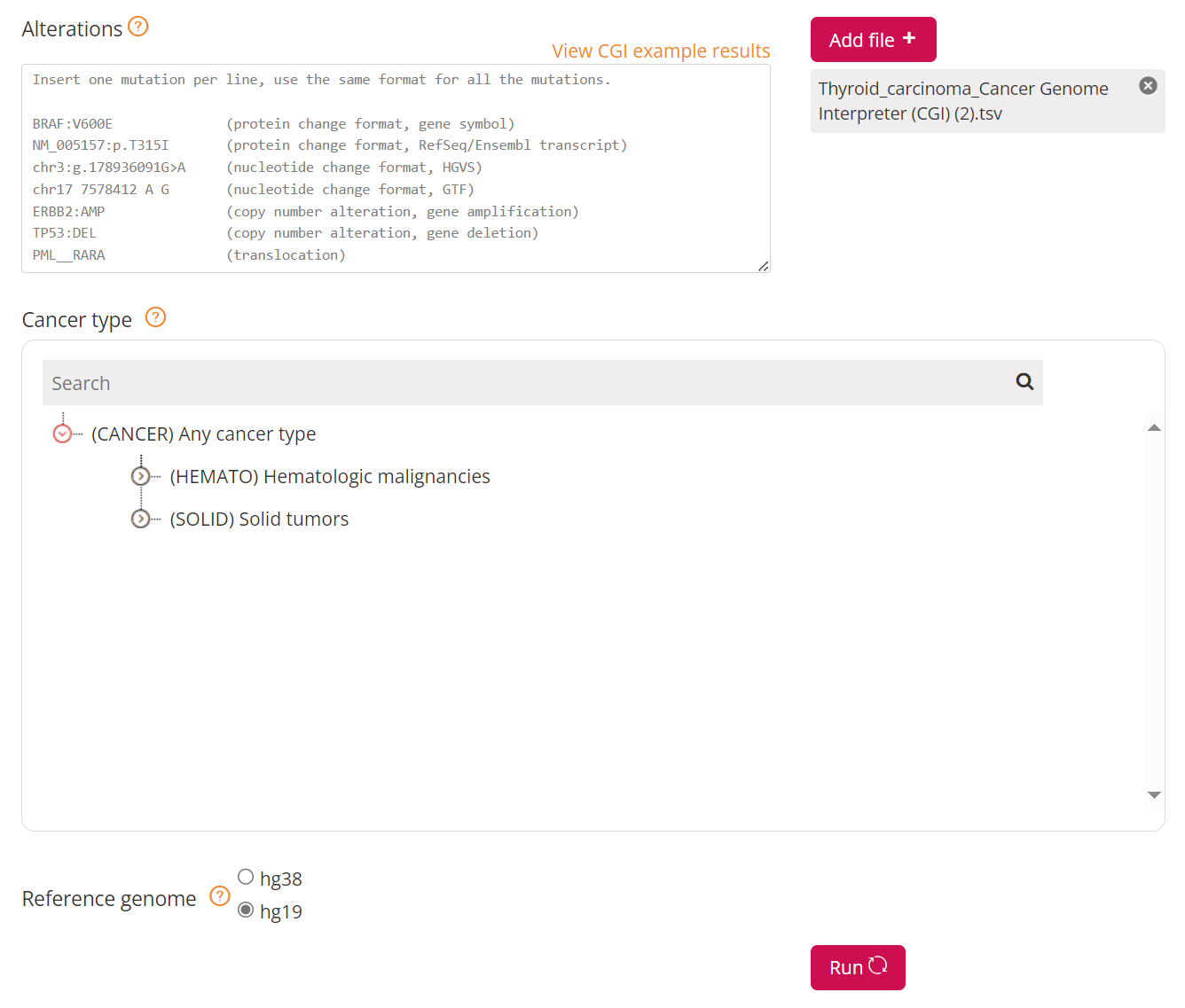Image resolution: width=1185 pixels, height=1008 pixels.
Task: Click the Run button
Action: pos(858,967)
